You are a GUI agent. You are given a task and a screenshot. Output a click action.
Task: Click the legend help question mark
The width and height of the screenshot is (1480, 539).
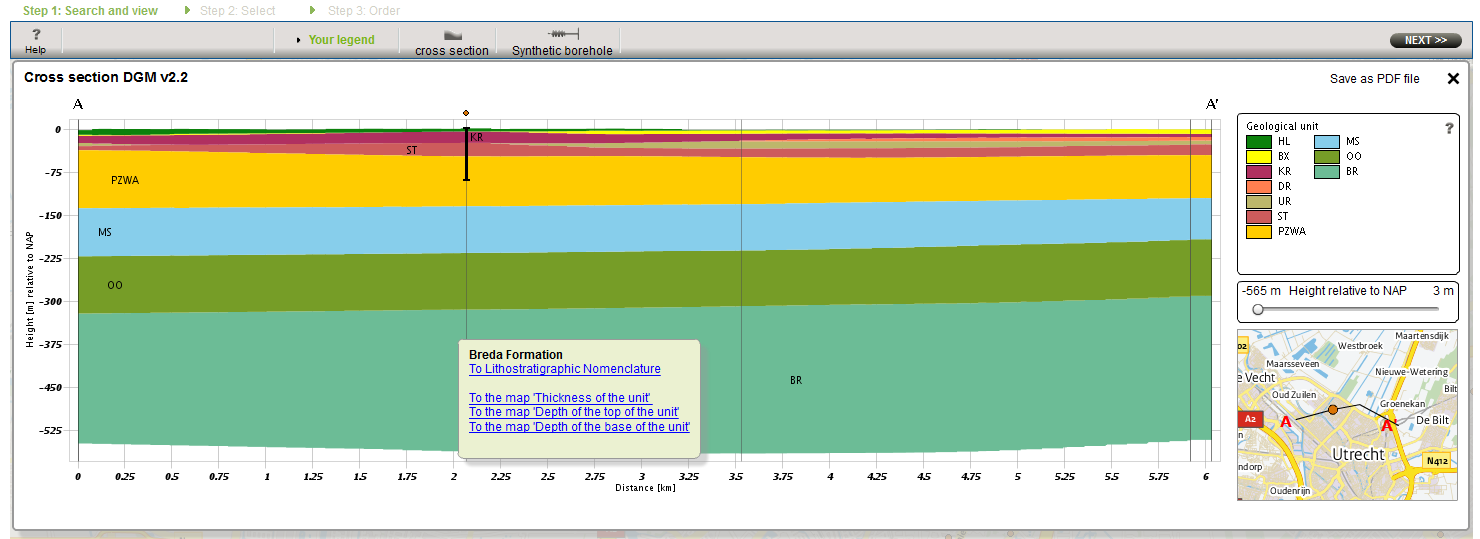[1449, 128]
